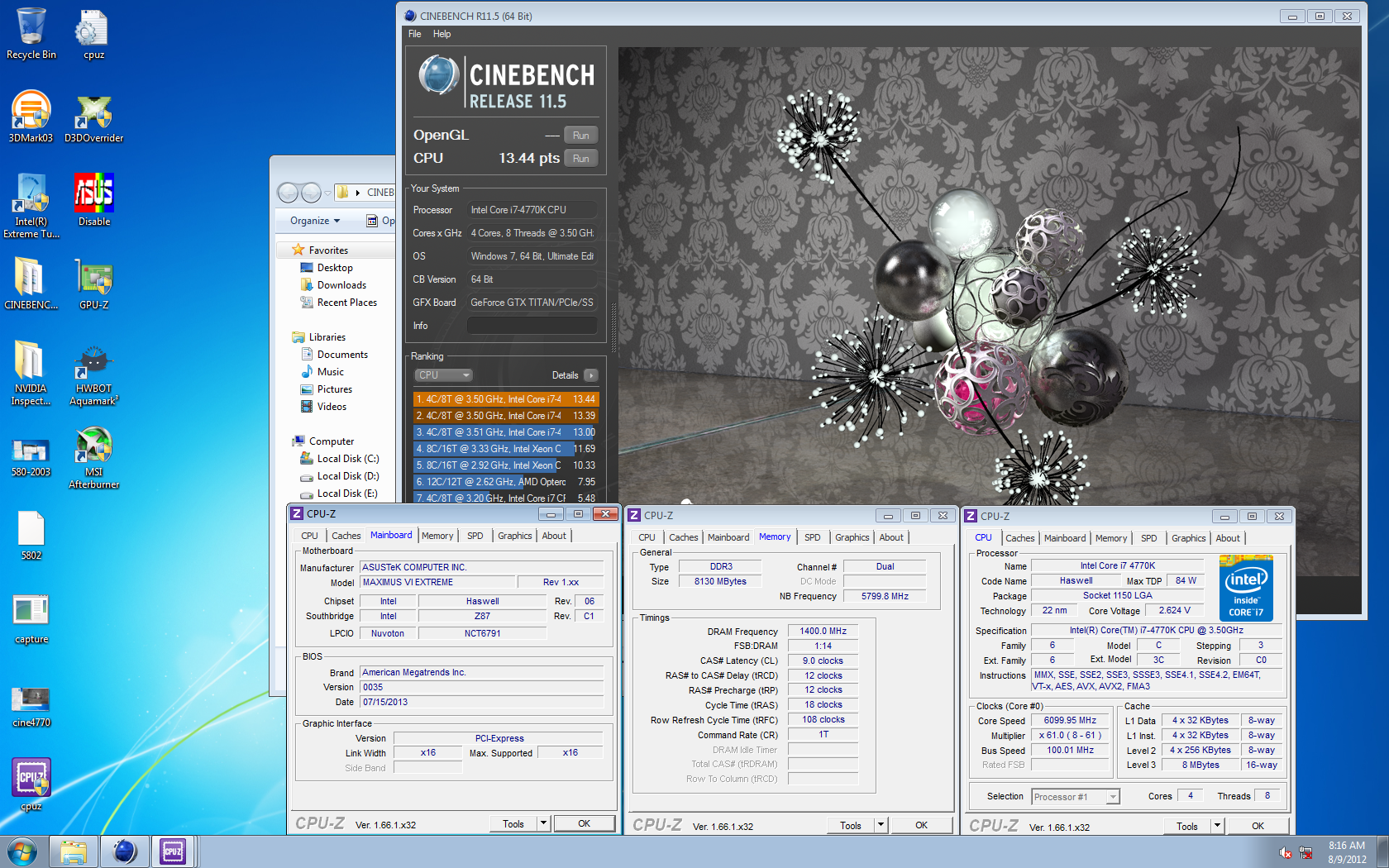Click the Info input field in Cinebench
The height and width of the screenshot is (868, 1389).
pos(532,326)
